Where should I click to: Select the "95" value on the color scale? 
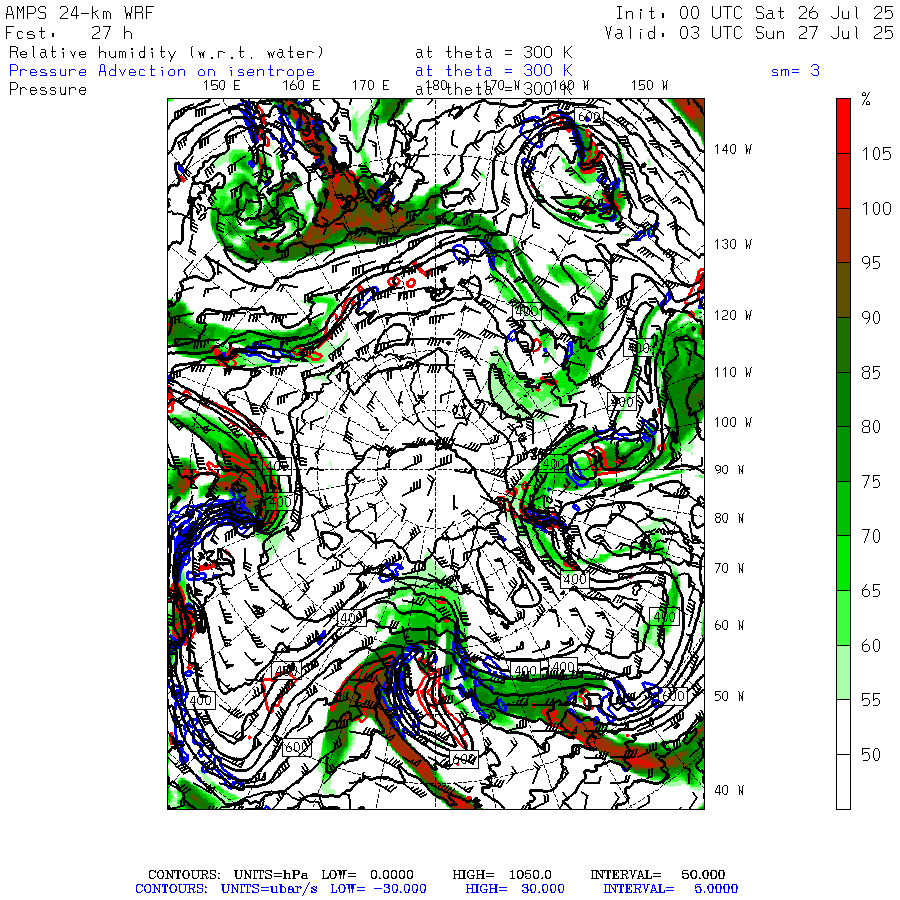871,263
